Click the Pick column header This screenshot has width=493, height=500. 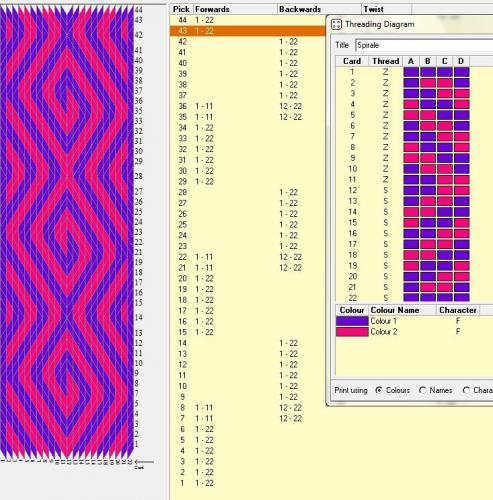(x=181, y=9)
